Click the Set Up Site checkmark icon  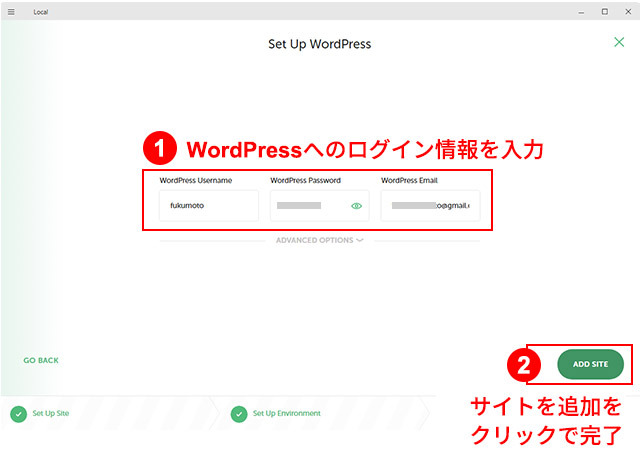(x=18, y=414)
